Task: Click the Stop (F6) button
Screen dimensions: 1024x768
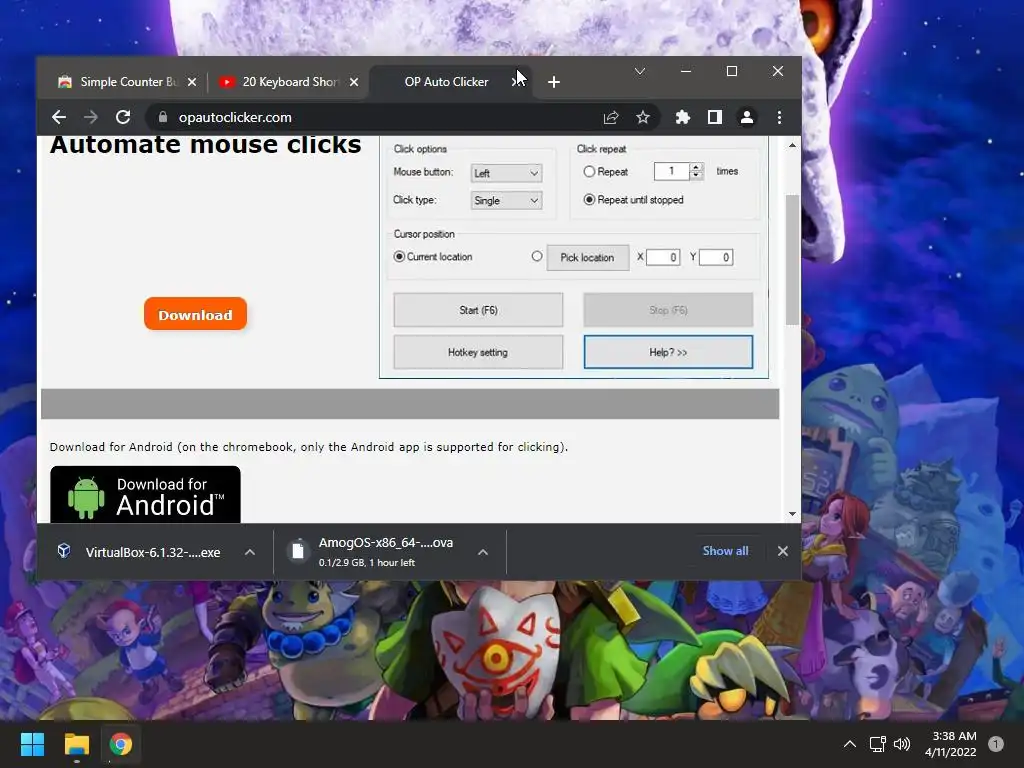Action: pos(668,310)
